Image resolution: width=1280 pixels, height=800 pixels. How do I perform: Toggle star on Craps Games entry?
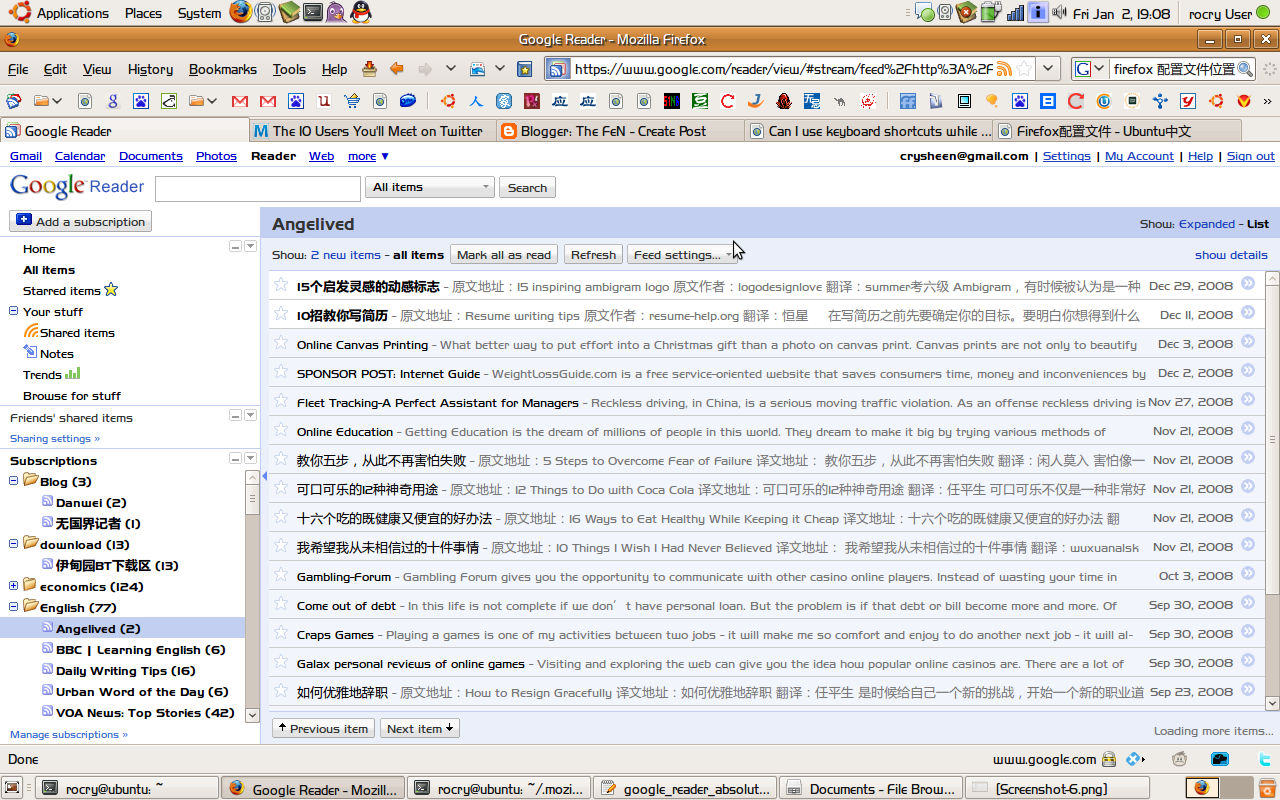(x=281, y=633)
